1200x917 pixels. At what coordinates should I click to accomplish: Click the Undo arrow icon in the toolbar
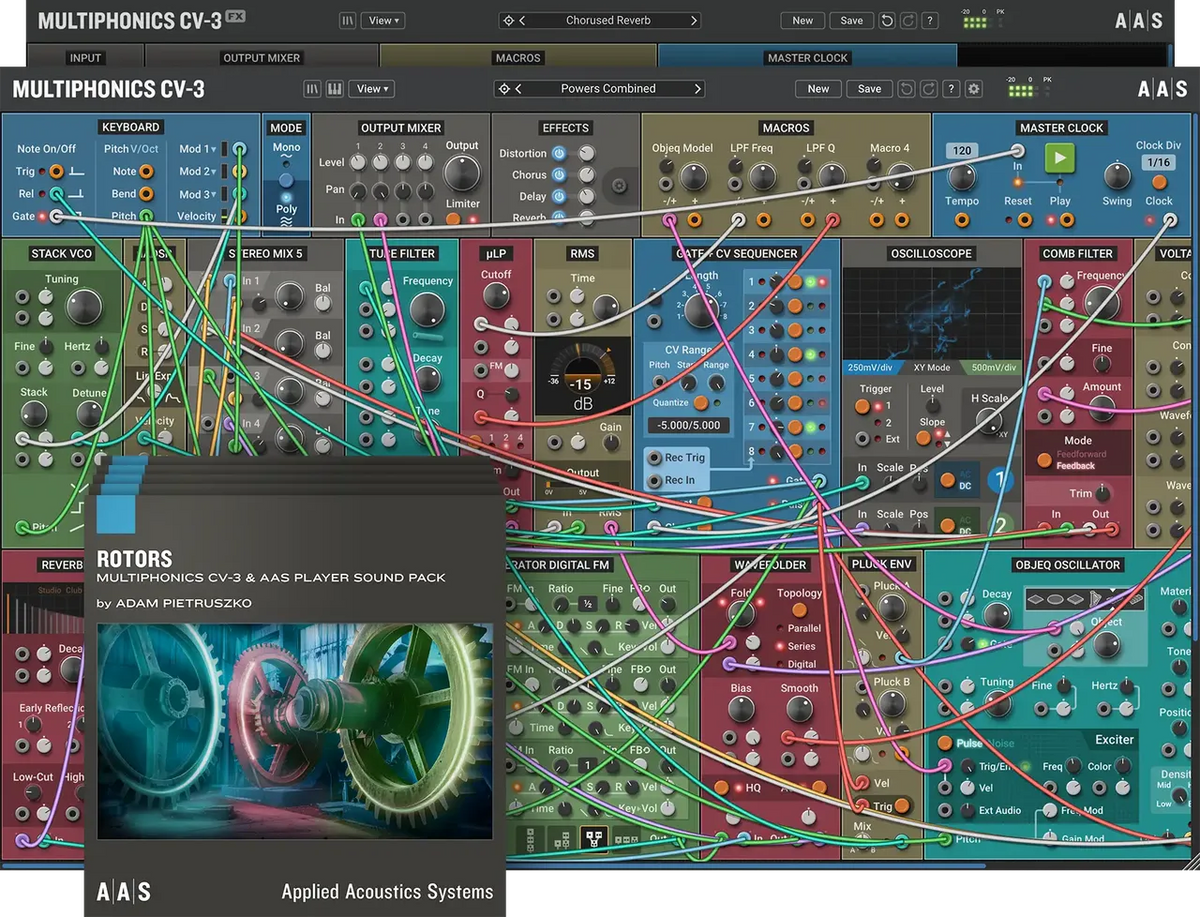tap(906, 88)
